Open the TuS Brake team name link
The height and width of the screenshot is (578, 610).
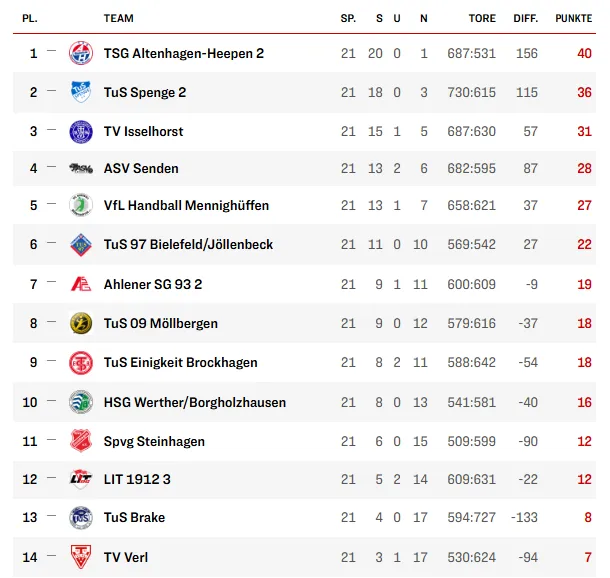(x=134, y=517)
